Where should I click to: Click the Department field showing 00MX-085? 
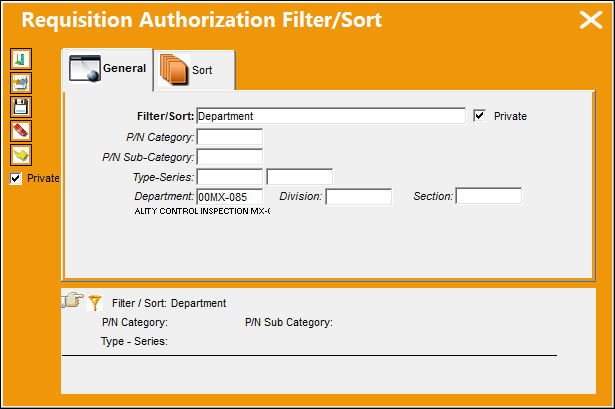click(229, 196)
